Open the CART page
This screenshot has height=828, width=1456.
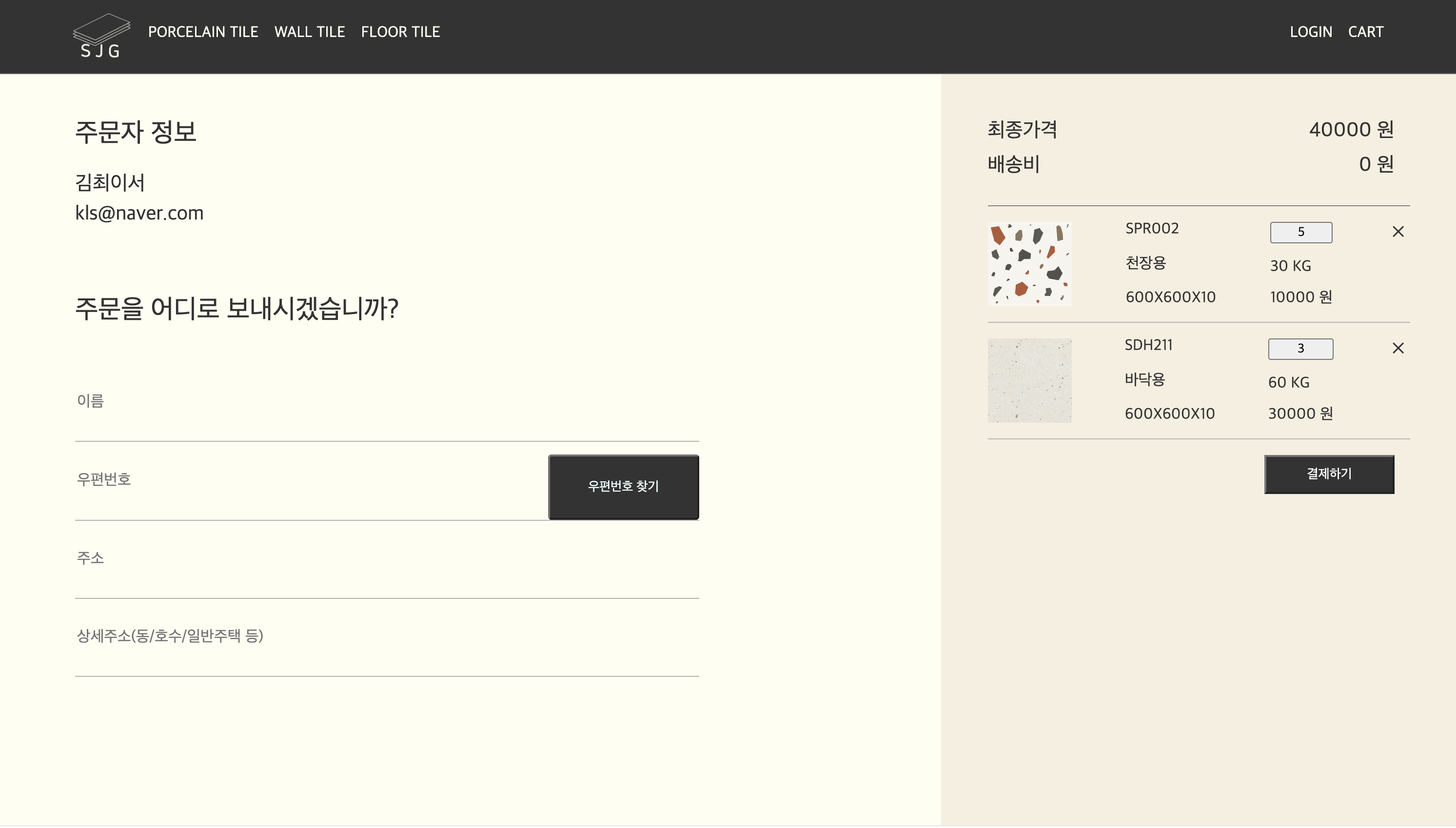tap(1366, 32)
